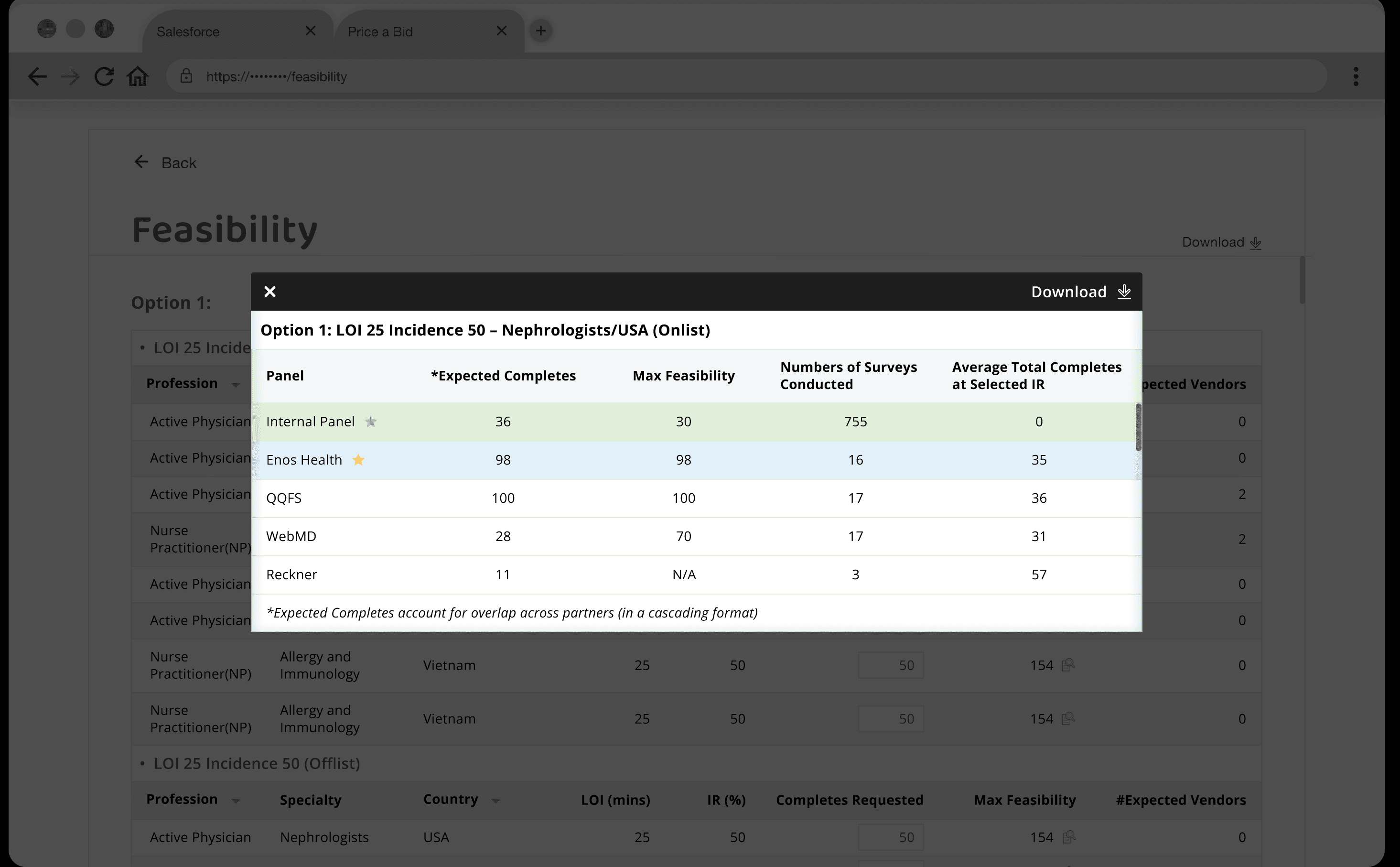Screen dimensions: 1400x867
Task: Toggle the gold star beside Enos Health
Action: pyautogui.click(x=358, y=460)
